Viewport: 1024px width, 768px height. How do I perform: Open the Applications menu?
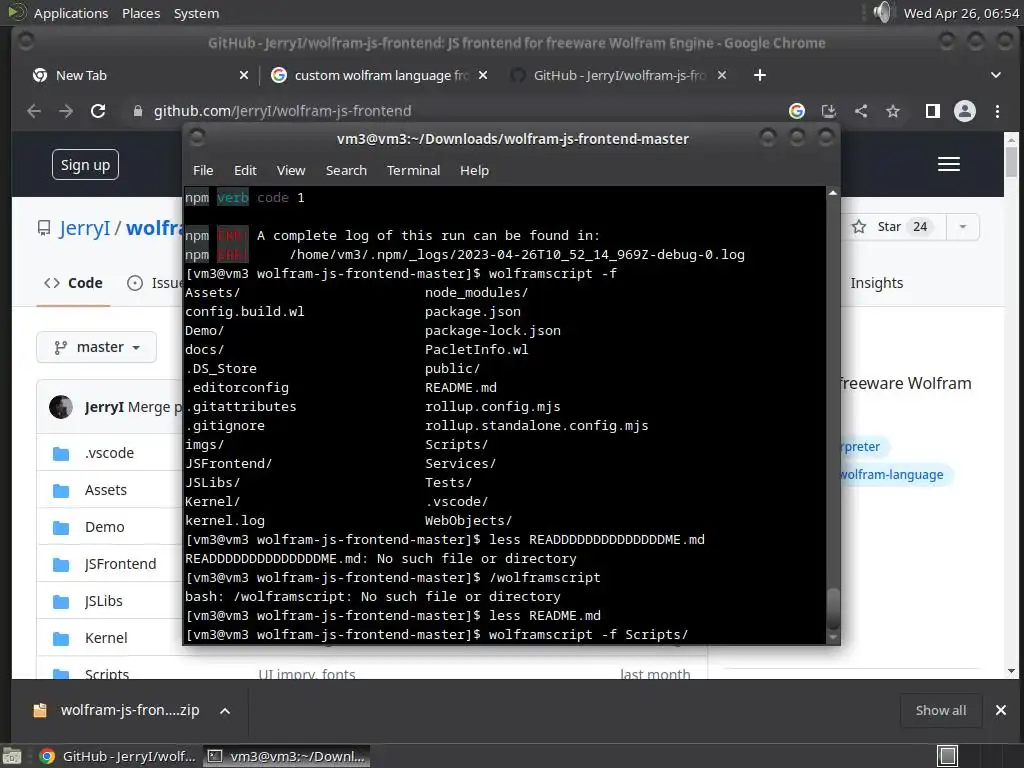(x=71, y=13)
